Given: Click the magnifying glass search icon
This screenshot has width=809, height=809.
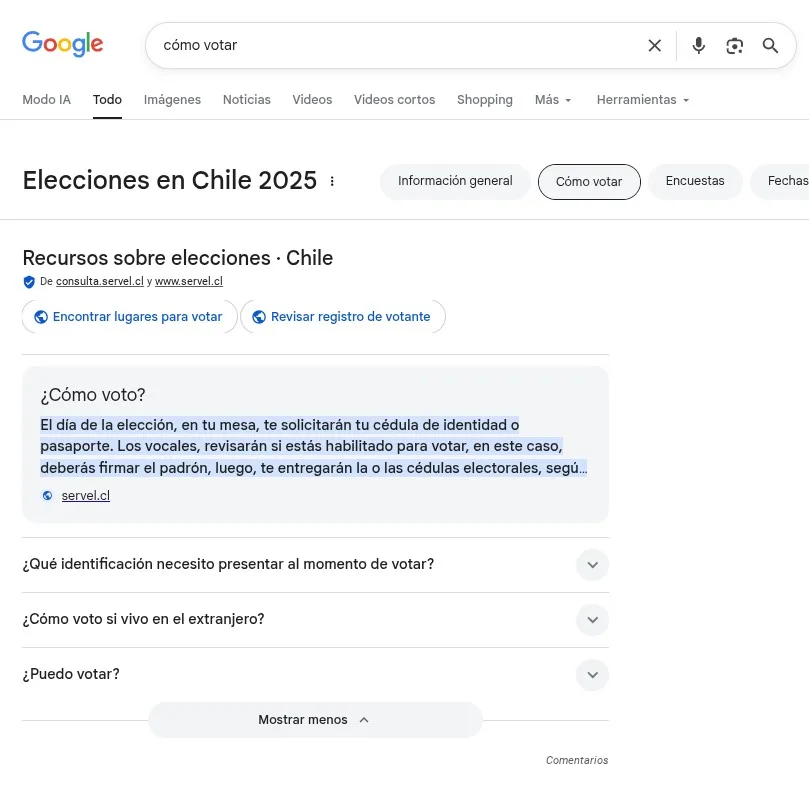Looking at the screenshot, I should point(770,45).
